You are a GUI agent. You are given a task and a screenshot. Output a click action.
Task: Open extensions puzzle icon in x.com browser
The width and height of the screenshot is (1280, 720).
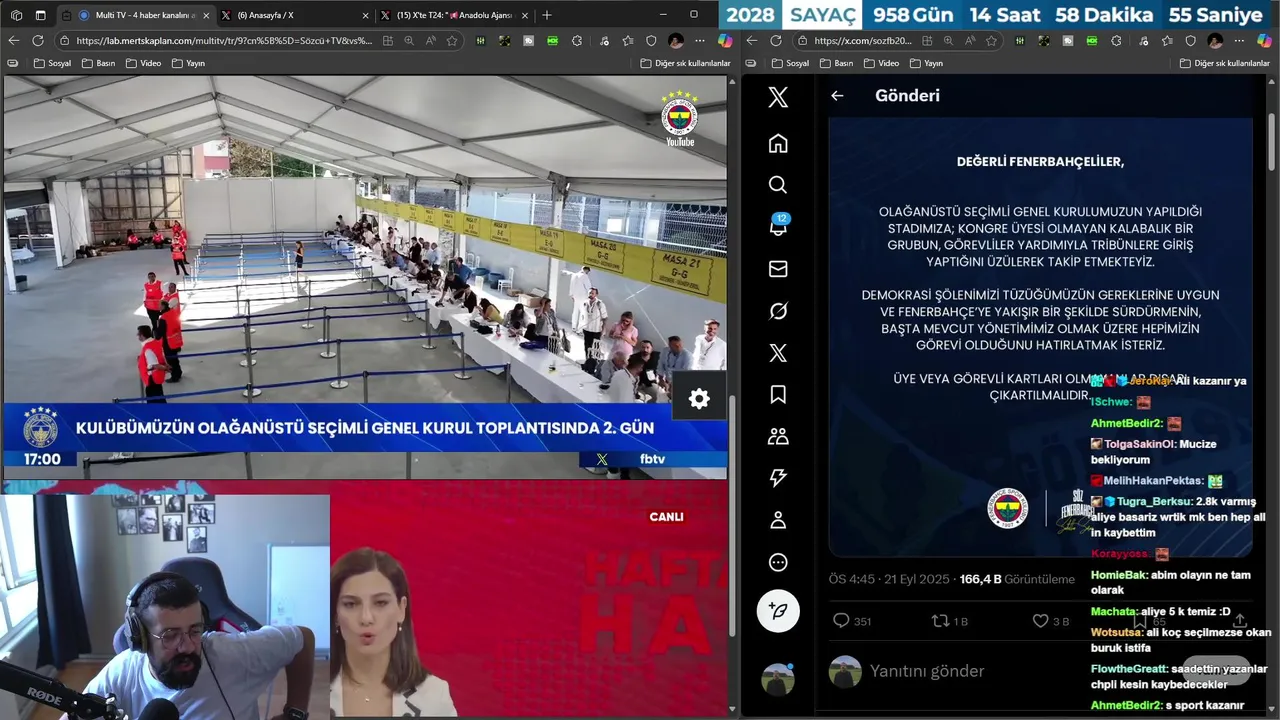click(1116, 41)
